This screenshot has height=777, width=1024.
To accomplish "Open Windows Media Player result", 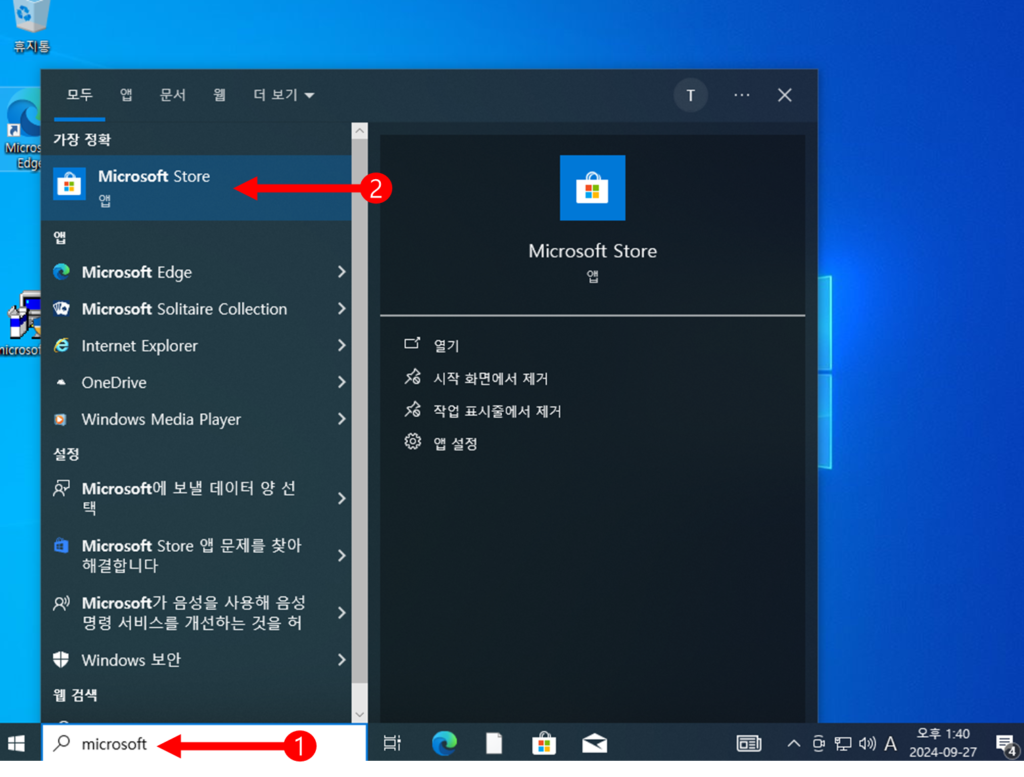I will tap(188, 419).
